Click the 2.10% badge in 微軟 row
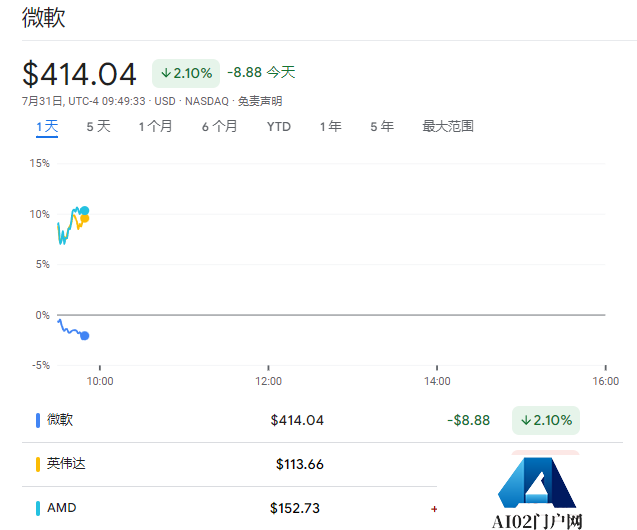Viewport: 637px width, 530px height. click(x=546, y=420)
